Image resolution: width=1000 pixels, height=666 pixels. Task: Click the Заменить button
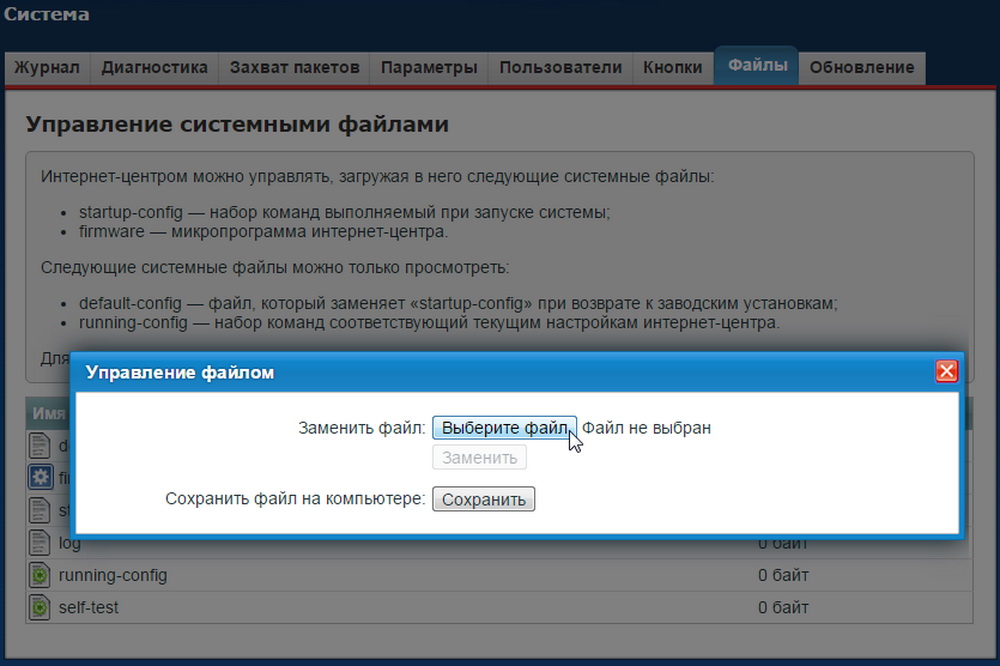point(479,457)
